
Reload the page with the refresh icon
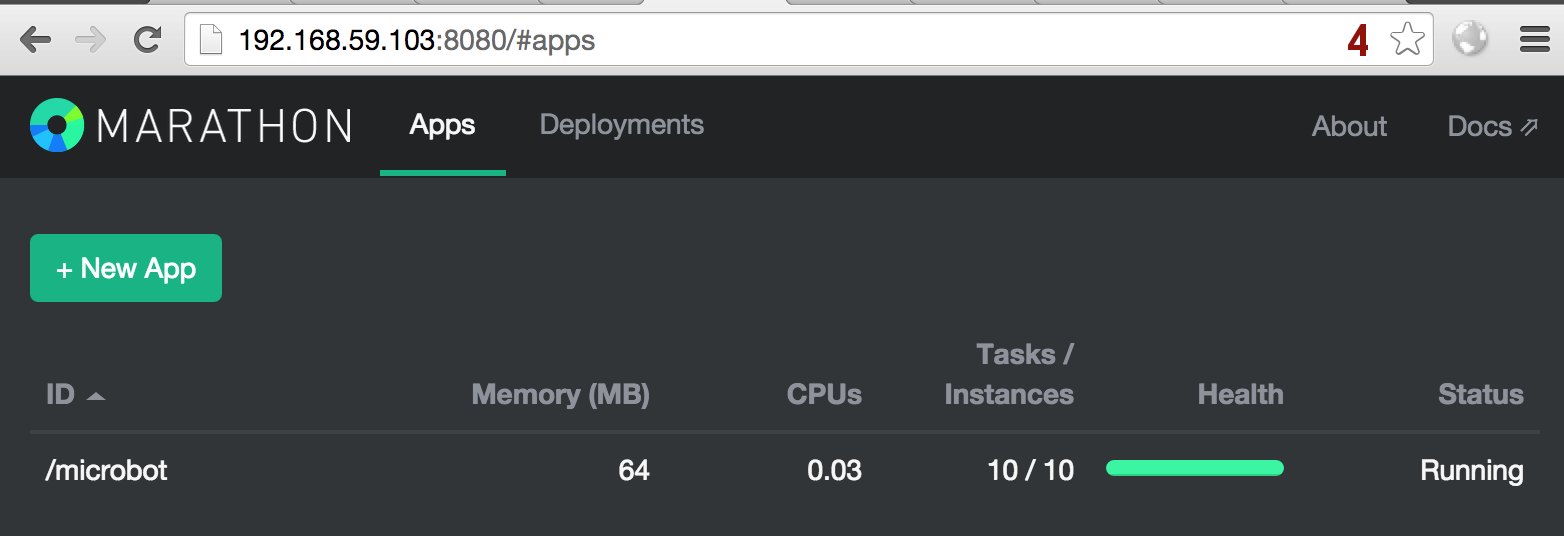click(x=148, y=40)
